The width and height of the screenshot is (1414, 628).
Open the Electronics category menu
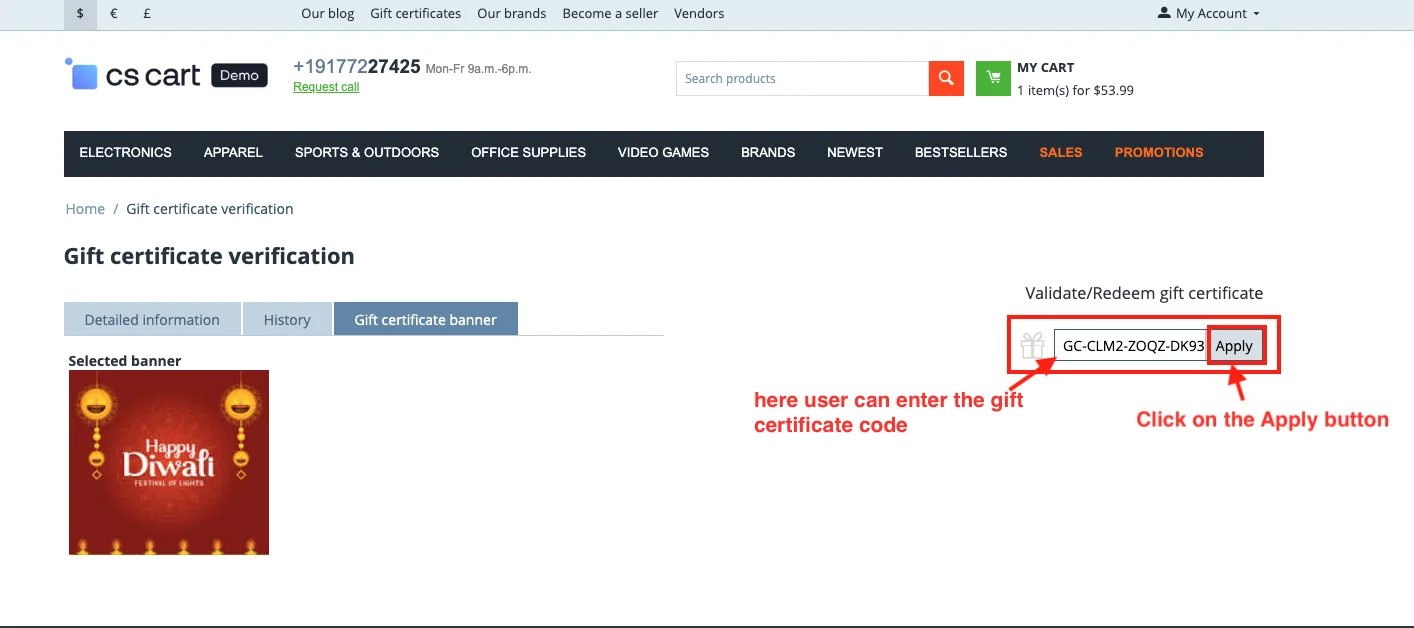tap(125, 153)
